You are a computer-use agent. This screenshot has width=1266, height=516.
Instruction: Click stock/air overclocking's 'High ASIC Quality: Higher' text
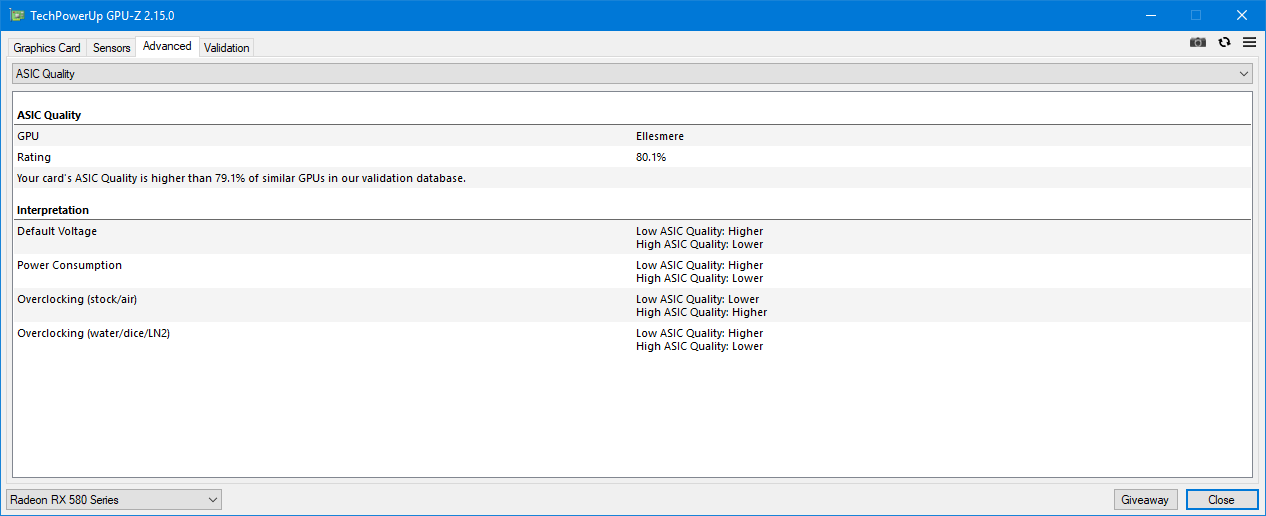[x=701, y=312]
